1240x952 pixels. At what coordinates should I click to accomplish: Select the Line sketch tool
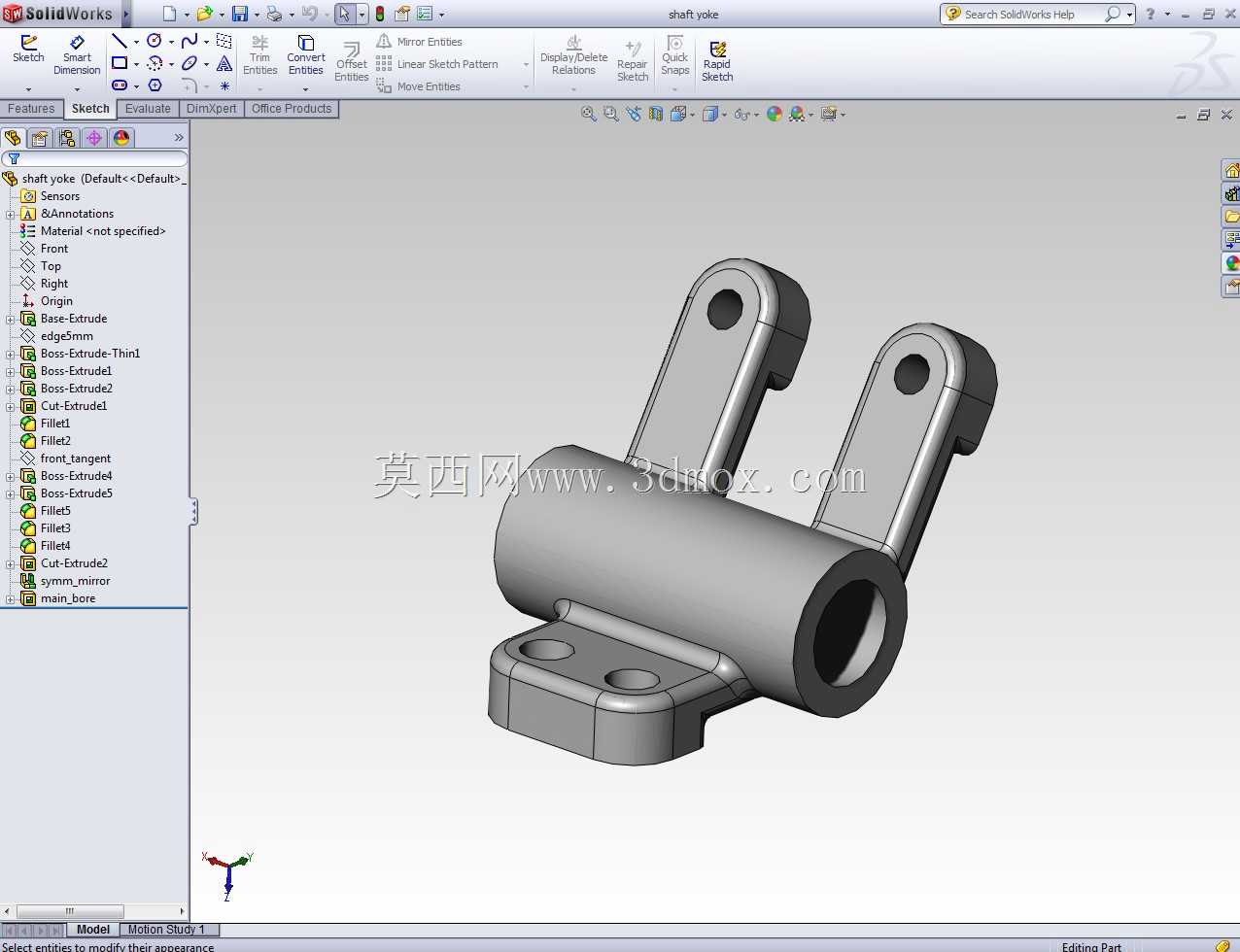click(x=120, y=41)
